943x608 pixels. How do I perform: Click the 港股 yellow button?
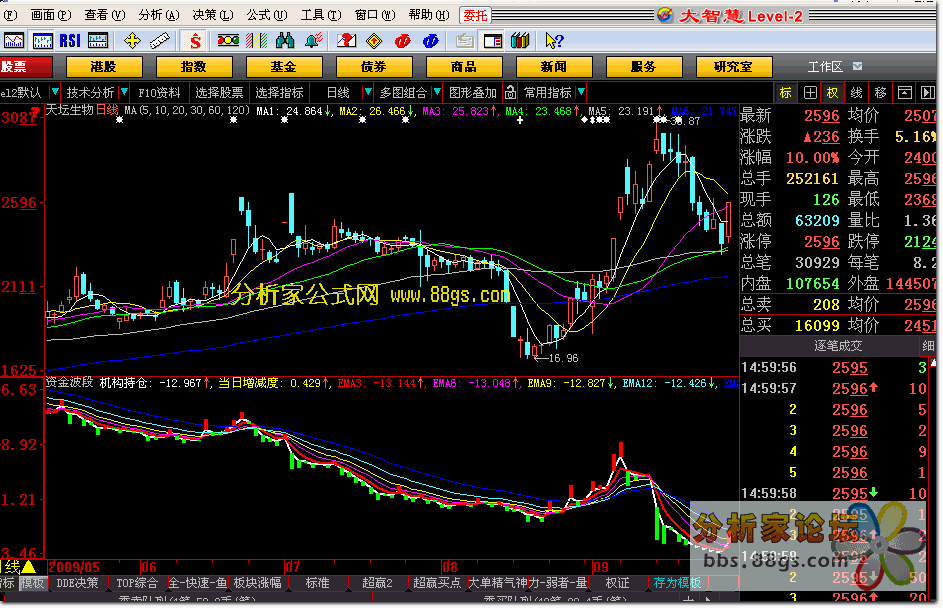(103, 66)
